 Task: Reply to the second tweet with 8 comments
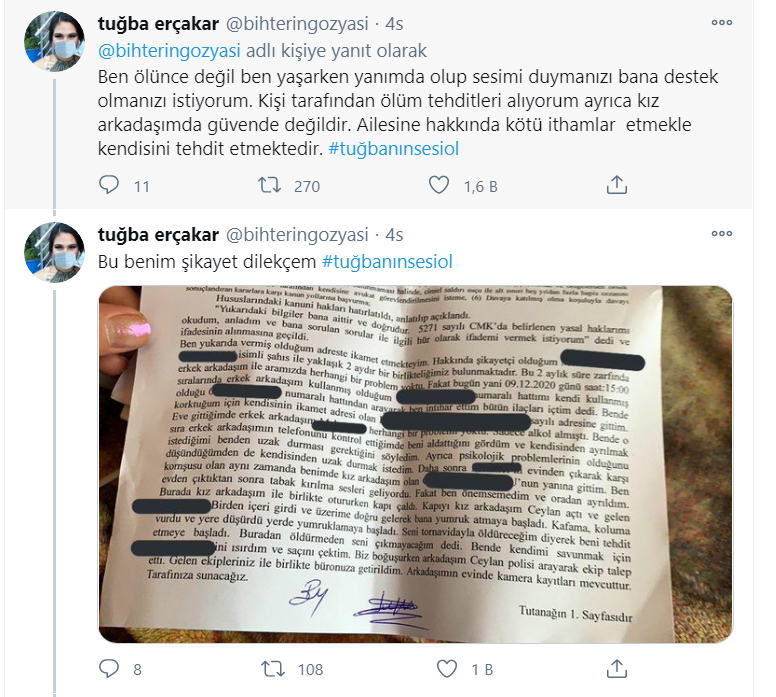(x=109, y=668)
